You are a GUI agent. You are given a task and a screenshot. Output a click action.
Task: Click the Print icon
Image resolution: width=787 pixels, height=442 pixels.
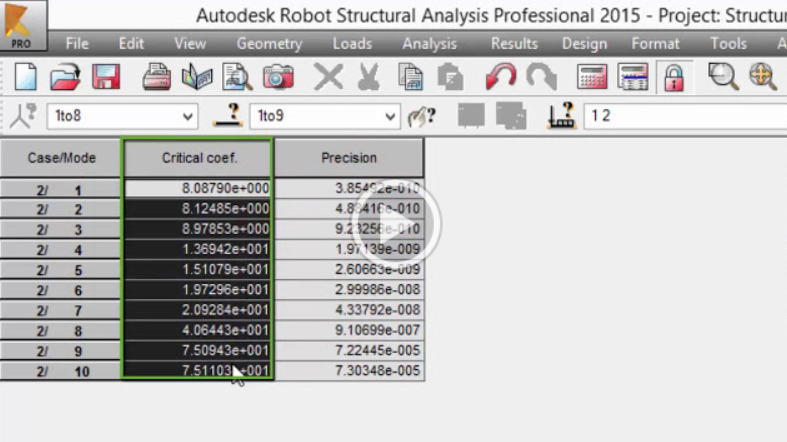click(x=156, y=77)
